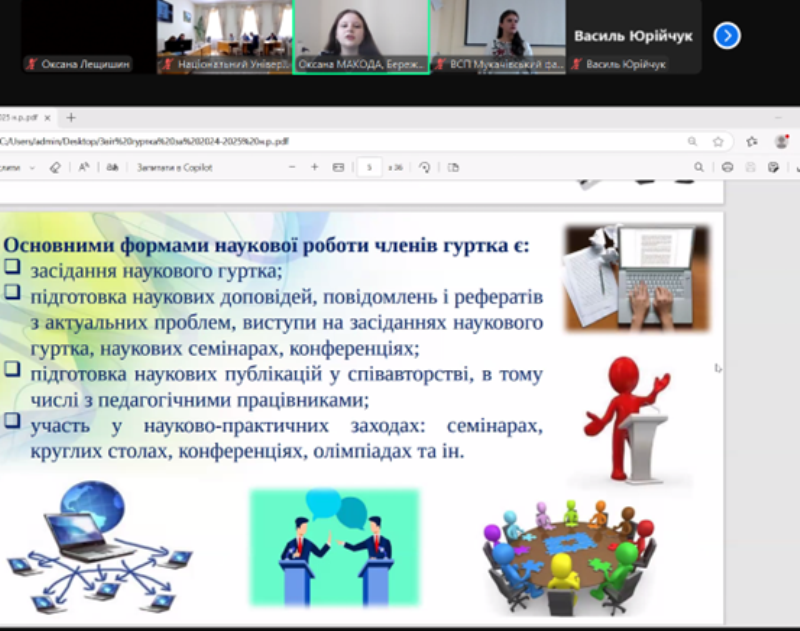Image resolution: width=800 pixels, height=631 pixels.
Task: Click the Запитати в Copilot button
Action: pos(174,167)
